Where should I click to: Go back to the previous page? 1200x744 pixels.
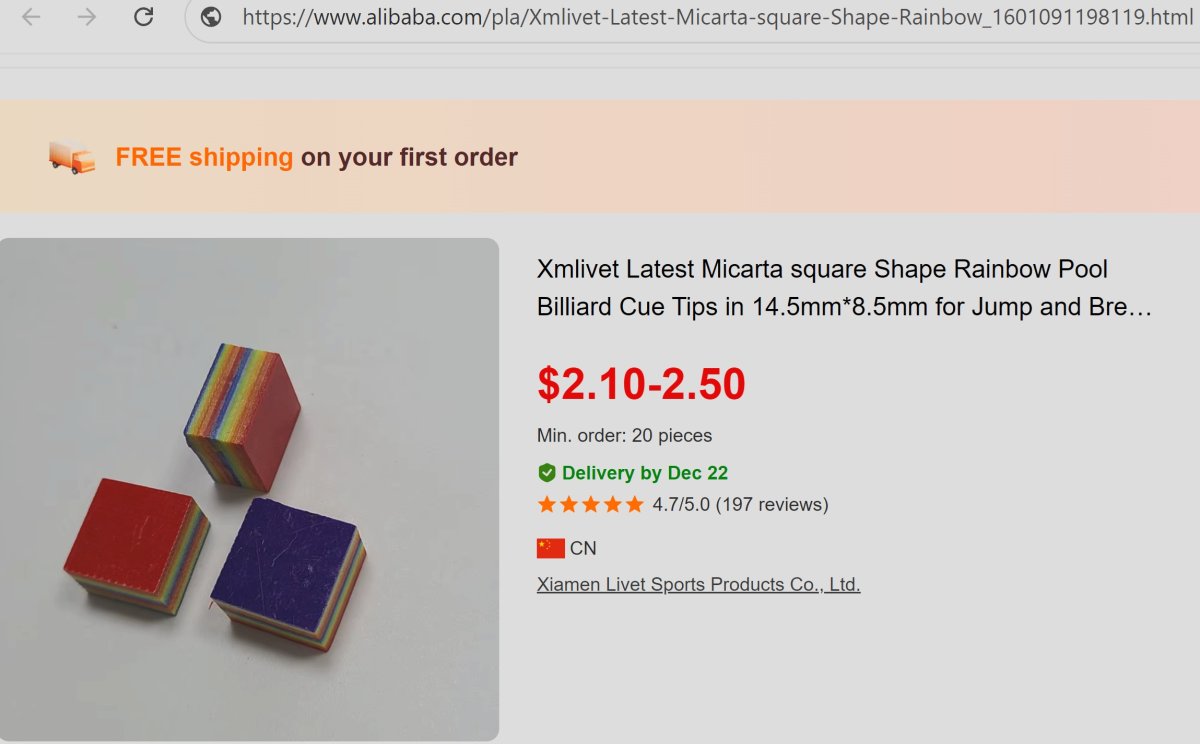tap(31, 17)
